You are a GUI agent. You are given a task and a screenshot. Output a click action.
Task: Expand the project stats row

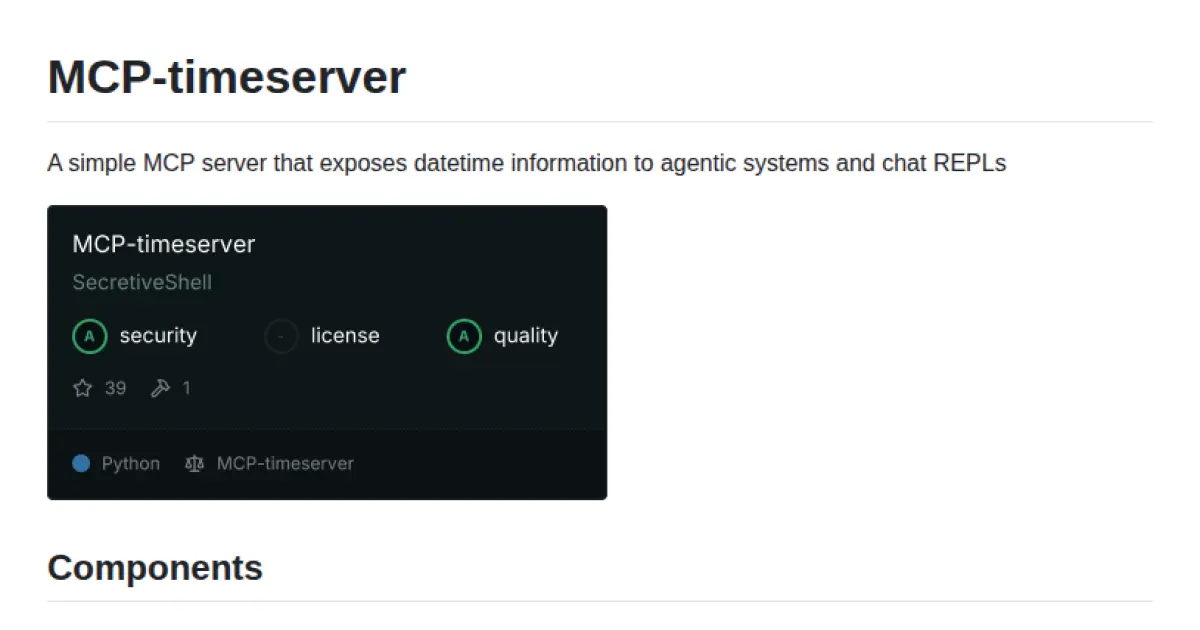point(128,388)
